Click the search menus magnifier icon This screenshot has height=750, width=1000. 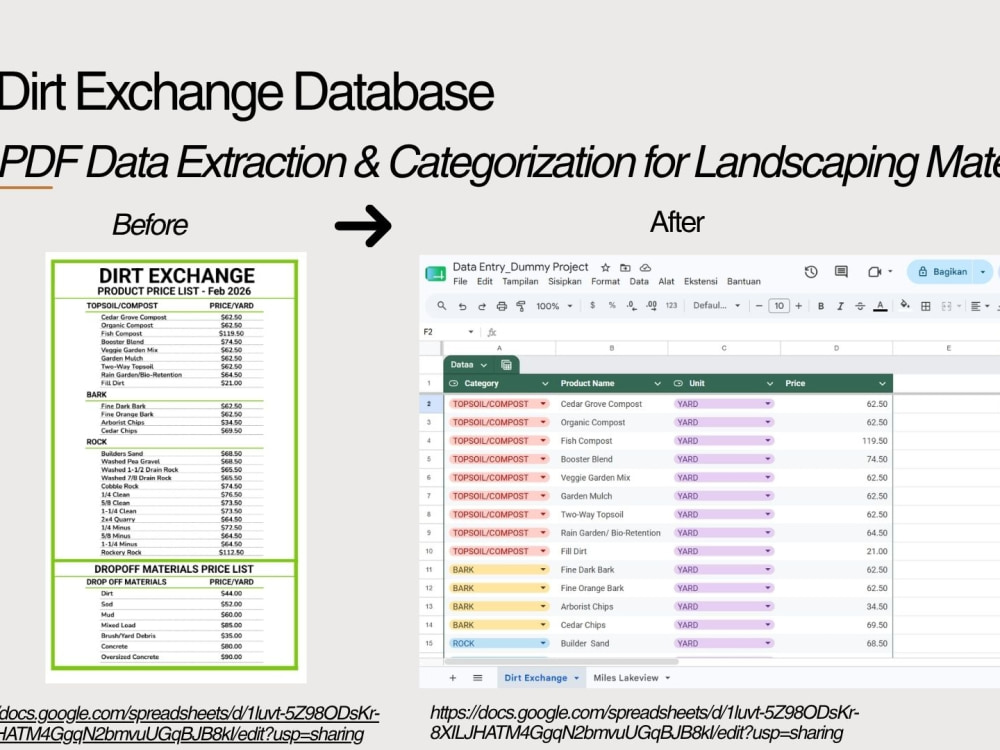pyautogui.click(x=441, y=306)
